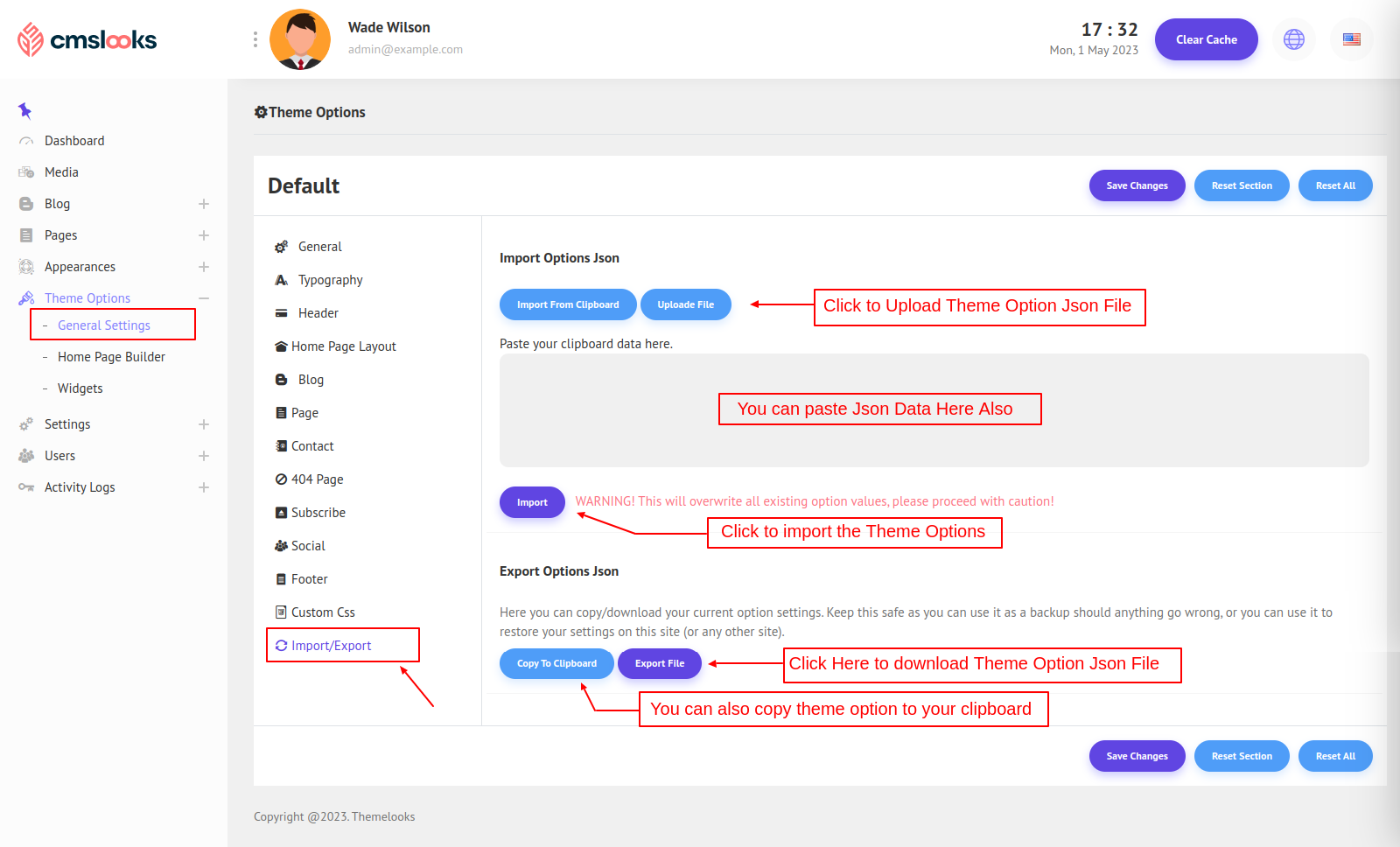
Task: Open Media in the sidebar
Action: point(61,172)
